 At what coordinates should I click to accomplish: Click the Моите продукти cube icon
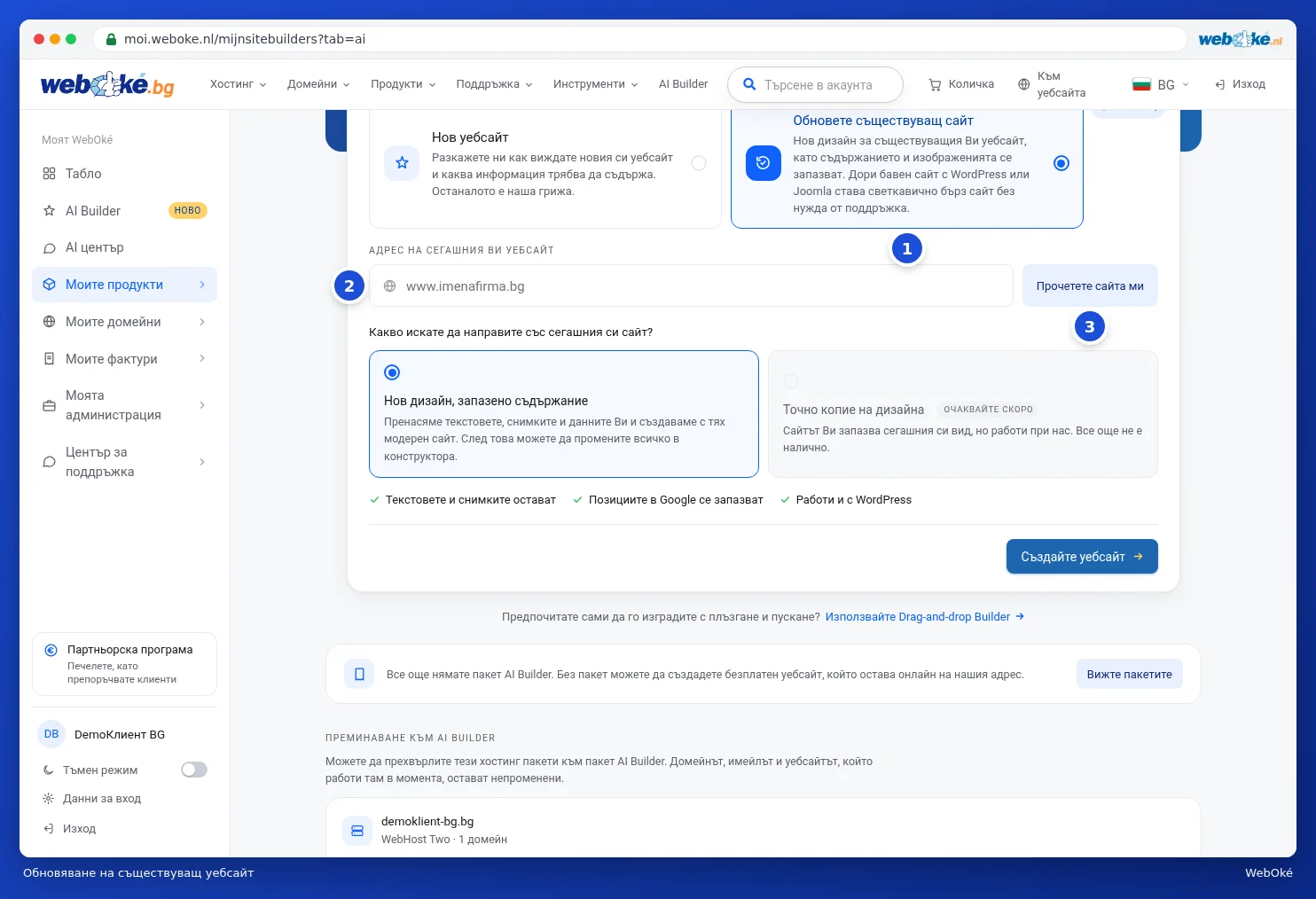49,285
